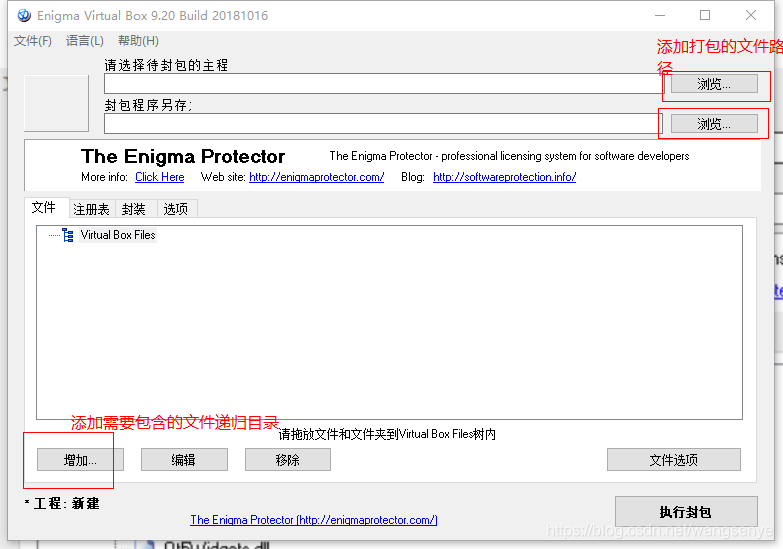Switch to the 文件 tab
The height and width of the screenshot is (549, 783).
coord(44,207)
